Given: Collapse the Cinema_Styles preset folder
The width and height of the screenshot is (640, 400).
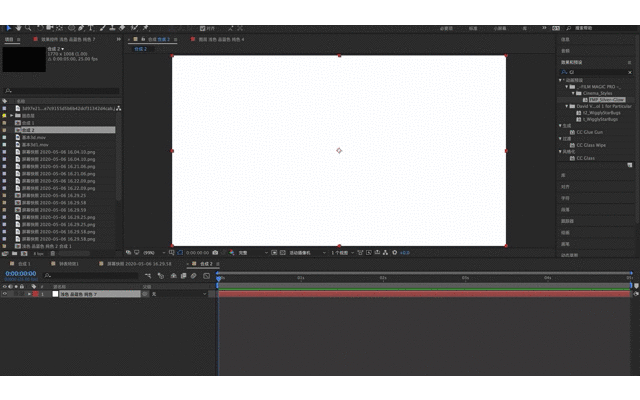Looking at the screenshot, I should coord(573,93).
